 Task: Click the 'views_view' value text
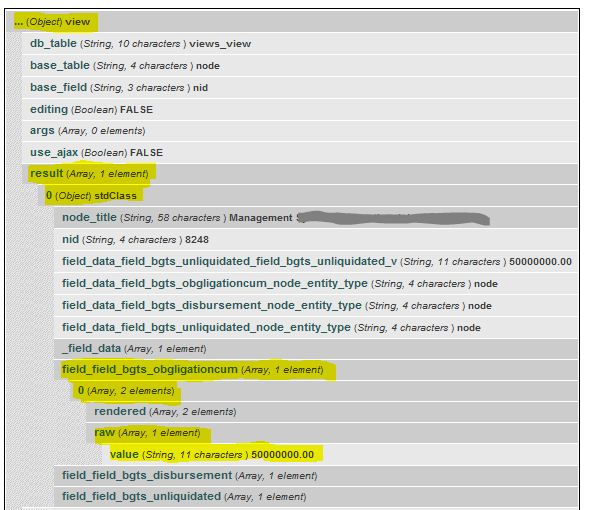[x=220, y=44]
